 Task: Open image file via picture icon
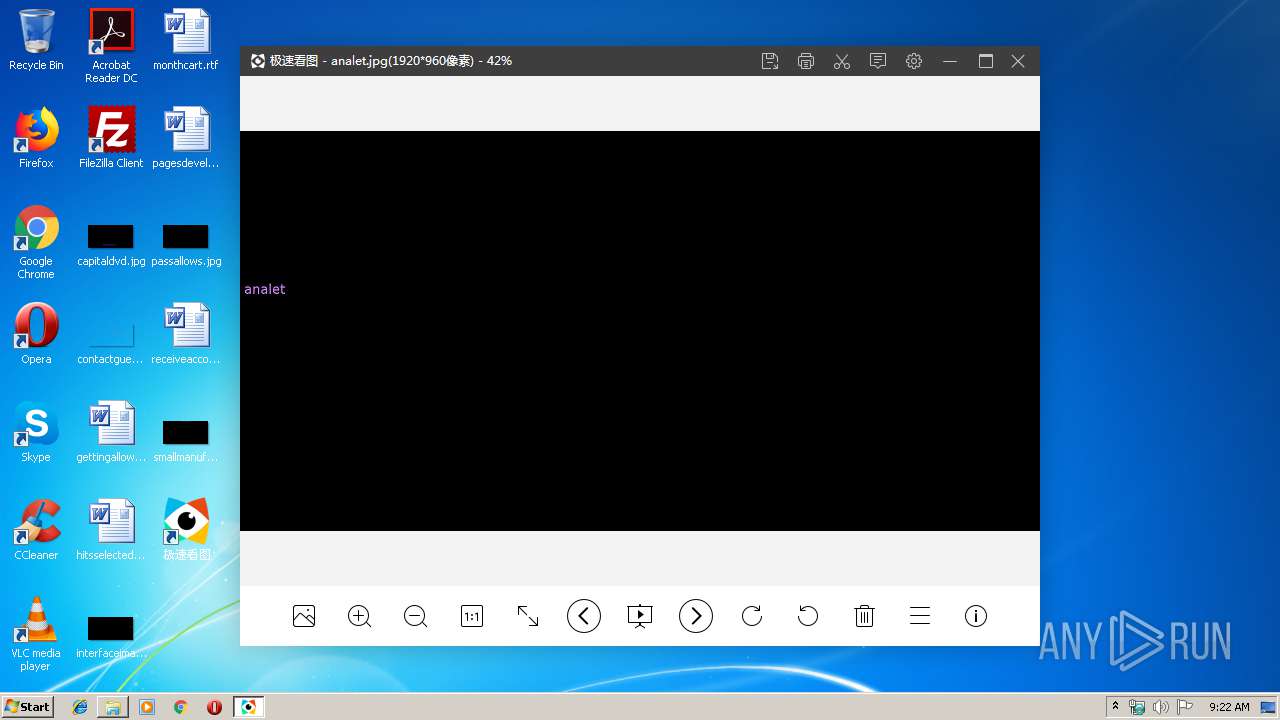(304, 616)
